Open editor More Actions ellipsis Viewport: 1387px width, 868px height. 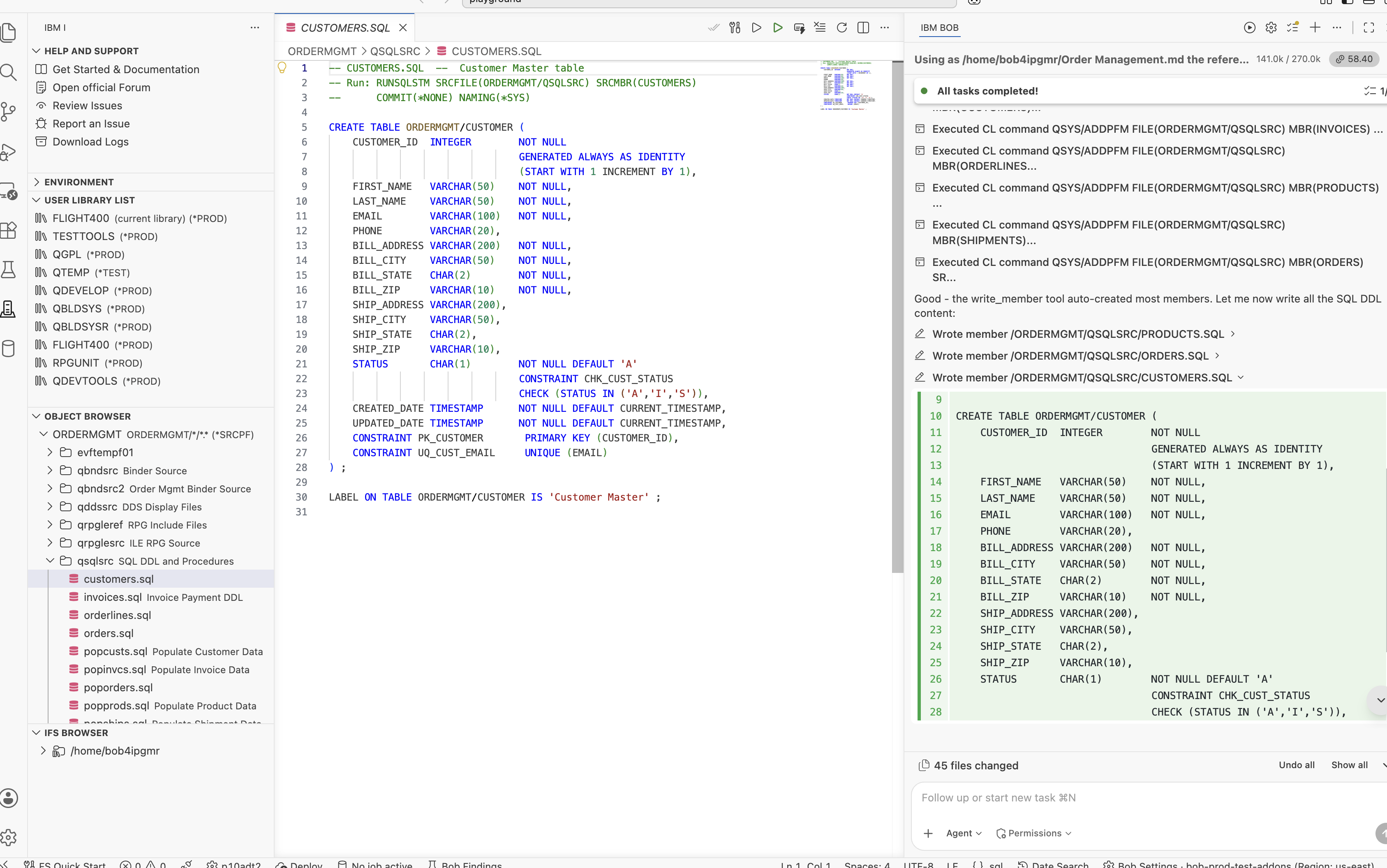884,28
